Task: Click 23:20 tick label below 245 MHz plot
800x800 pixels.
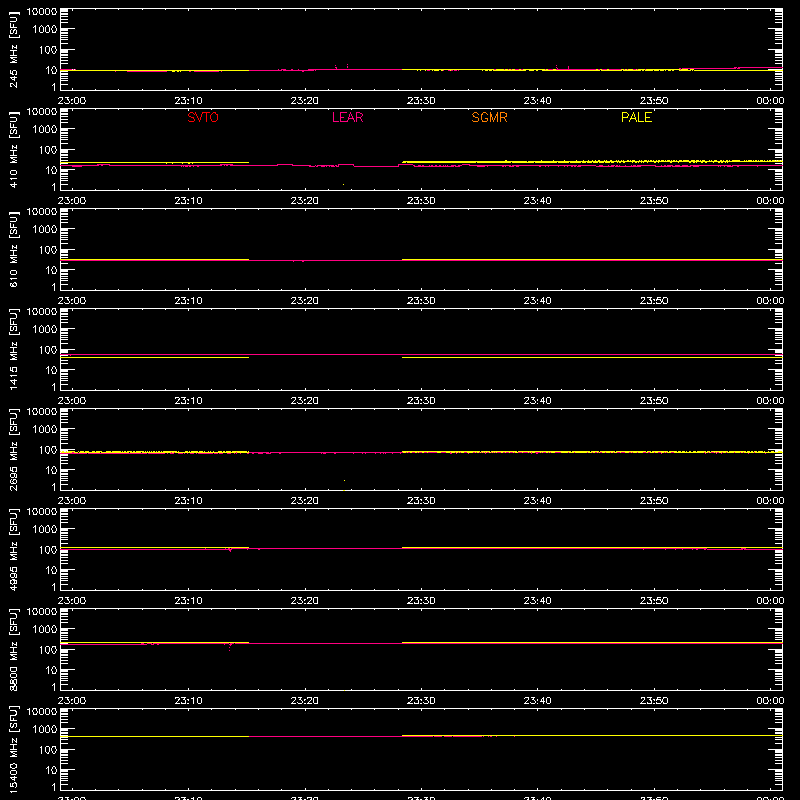Action: coord(305,101)
